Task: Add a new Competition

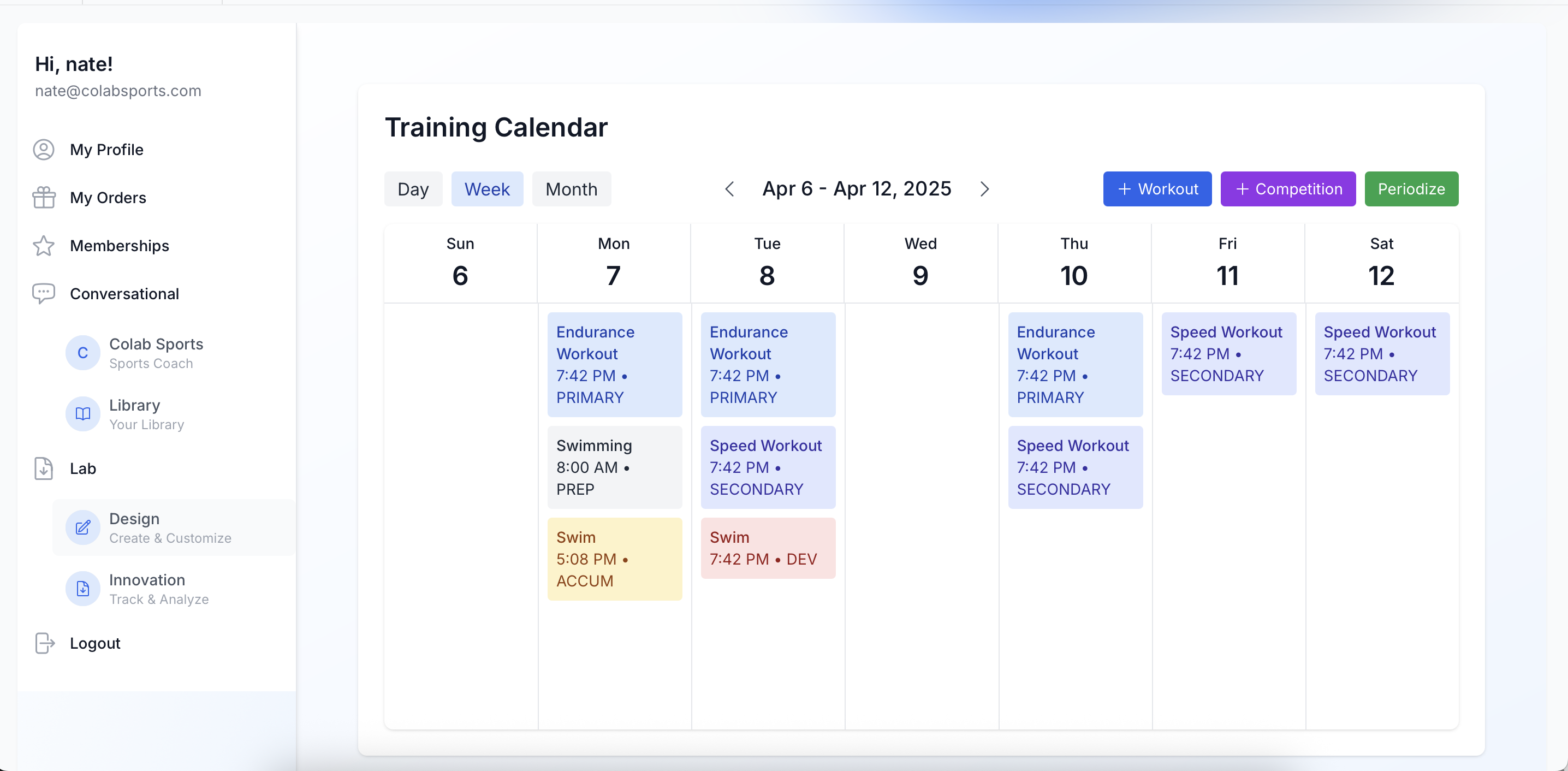Action: (1287, 189)
